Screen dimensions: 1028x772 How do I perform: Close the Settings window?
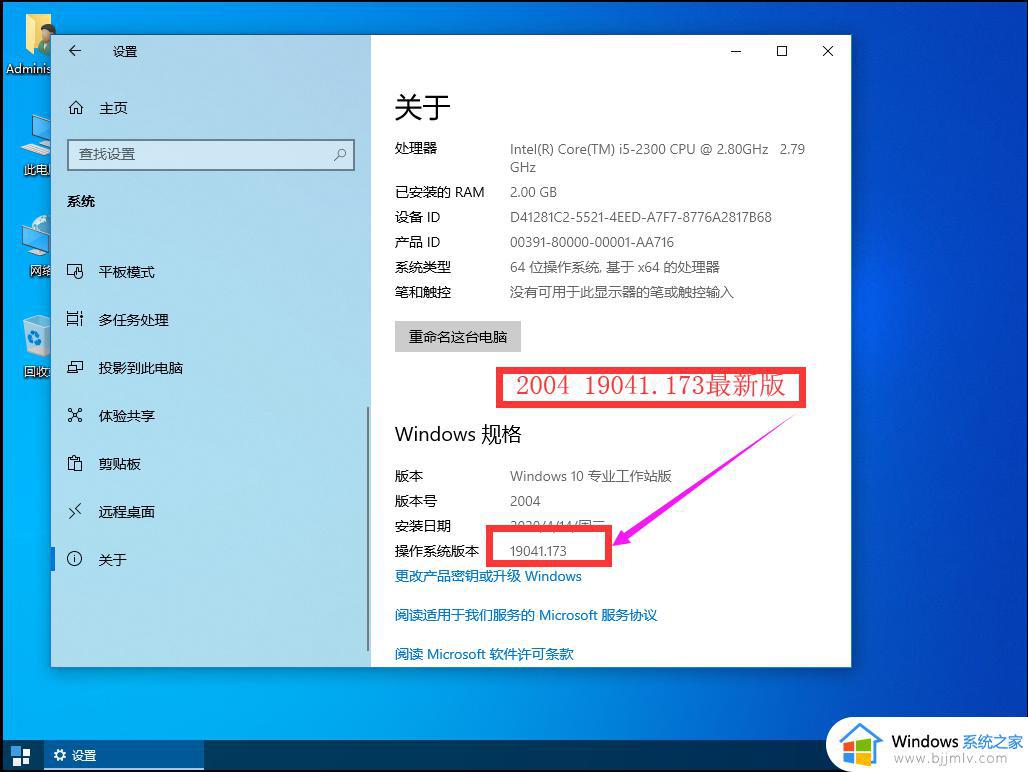(x=827, y=51)
